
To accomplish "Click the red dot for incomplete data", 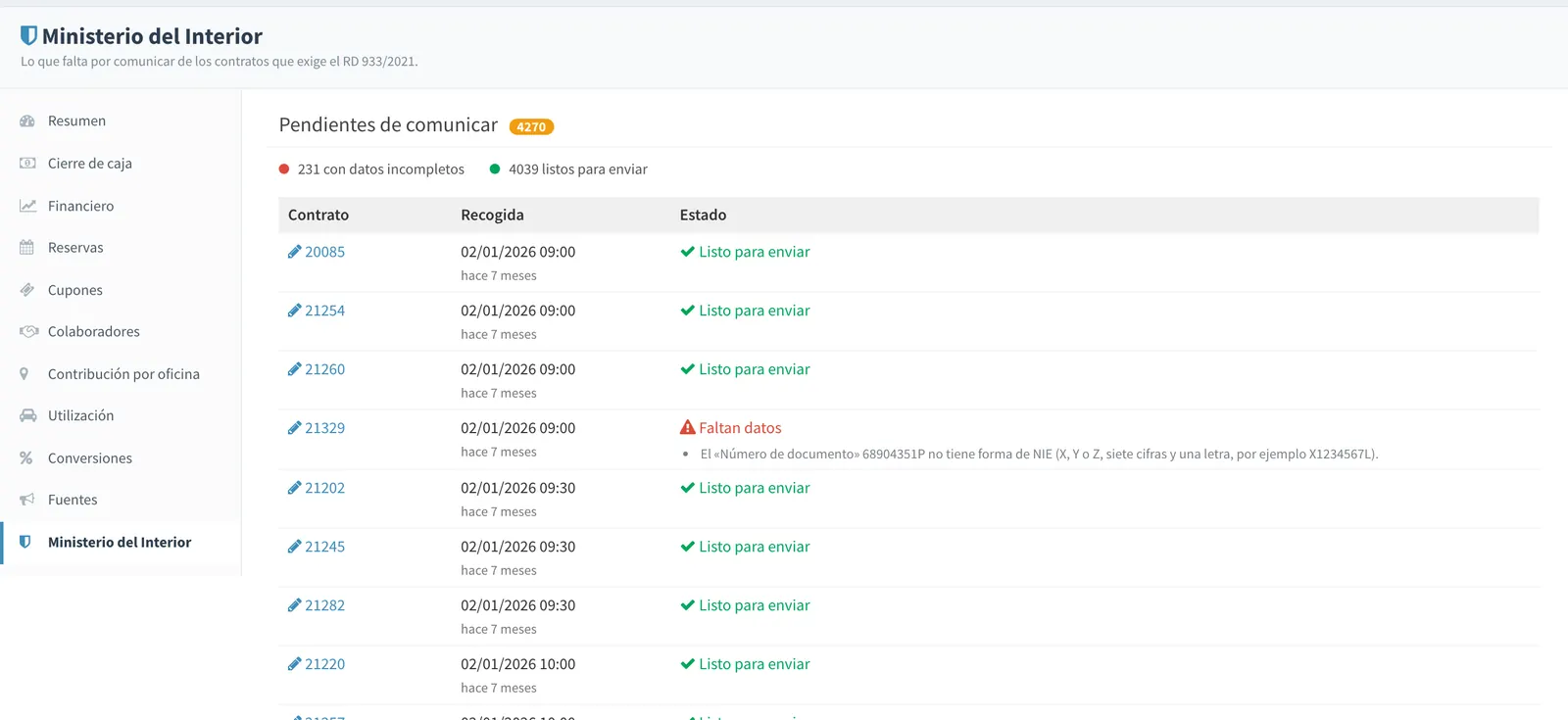I will pyautogui.click(x=284, y=168).
